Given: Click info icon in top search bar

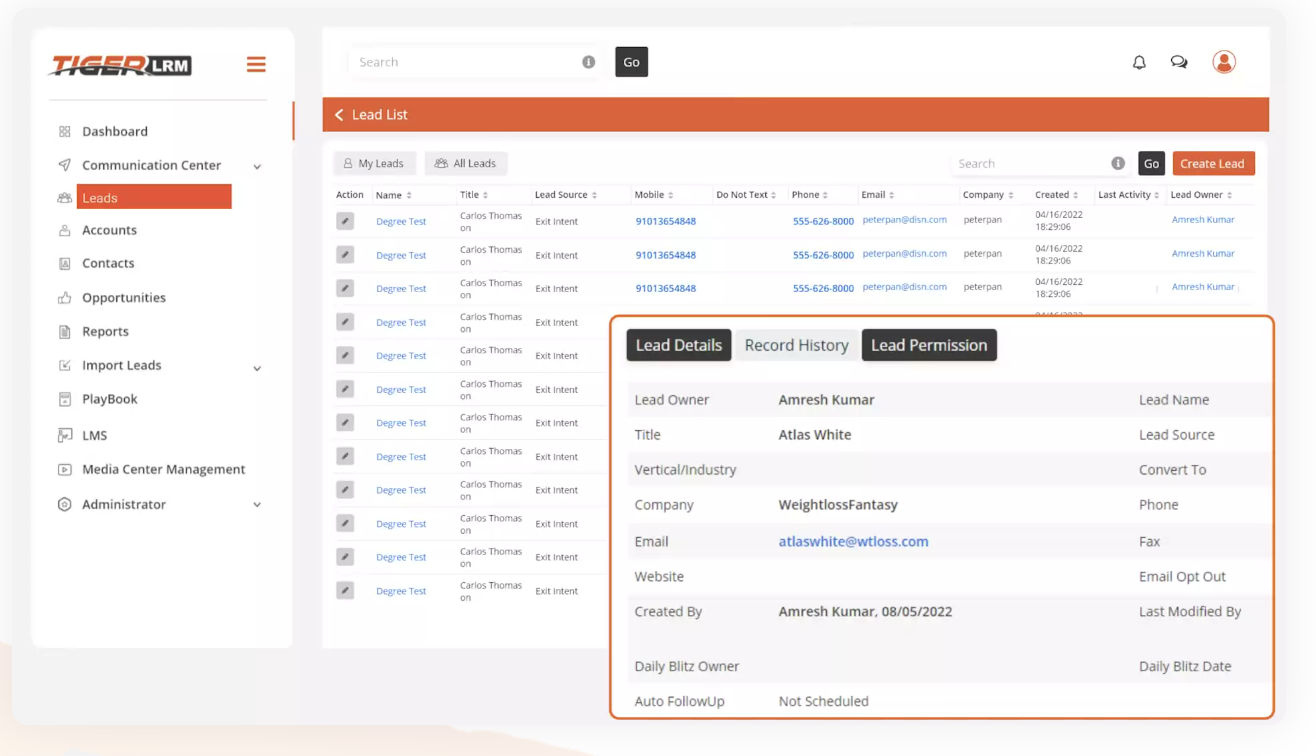Looking at the screenshot, I should coord(588,62).
